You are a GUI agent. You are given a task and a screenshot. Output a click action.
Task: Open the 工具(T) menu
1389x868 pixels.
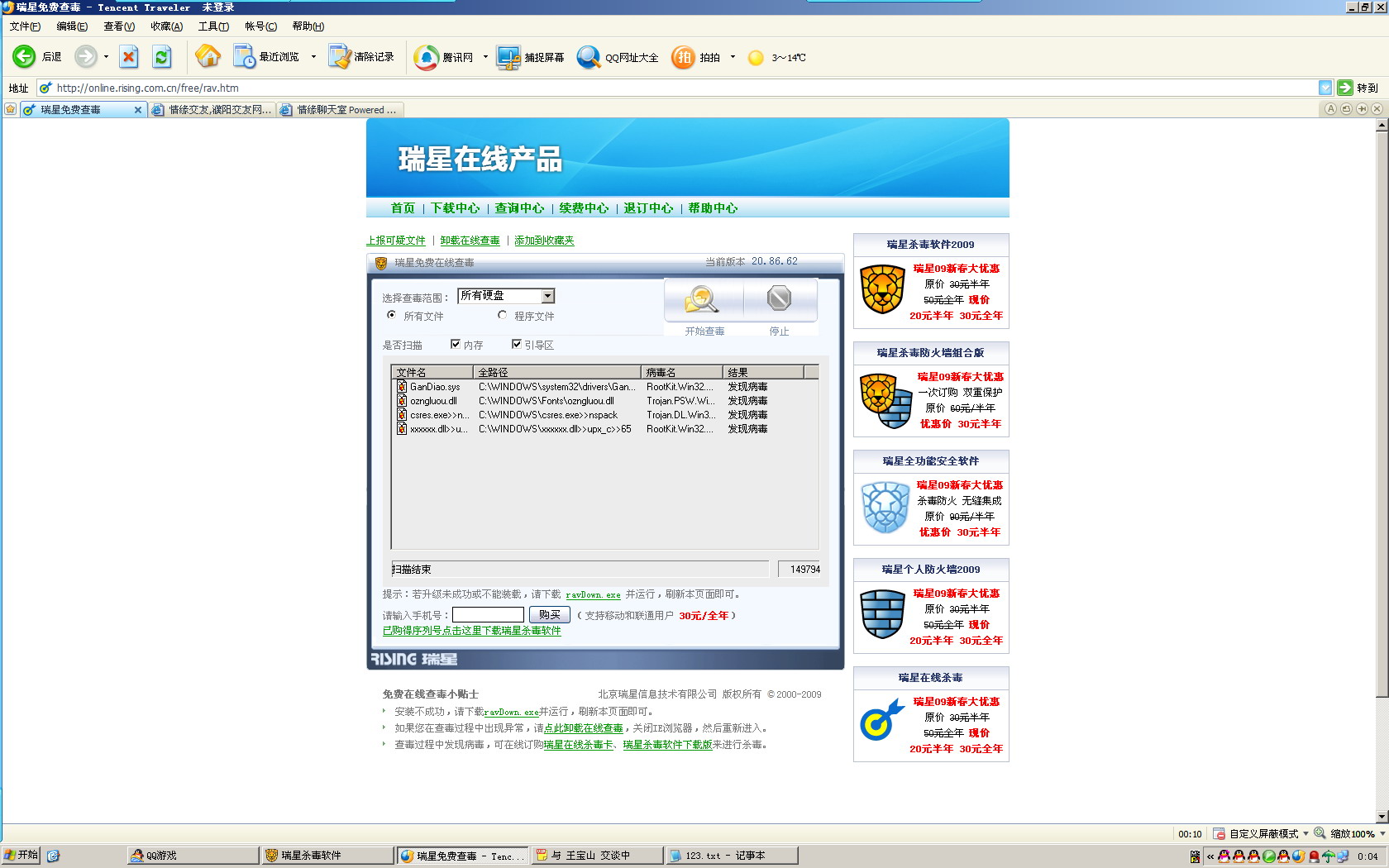coord(213,26)
